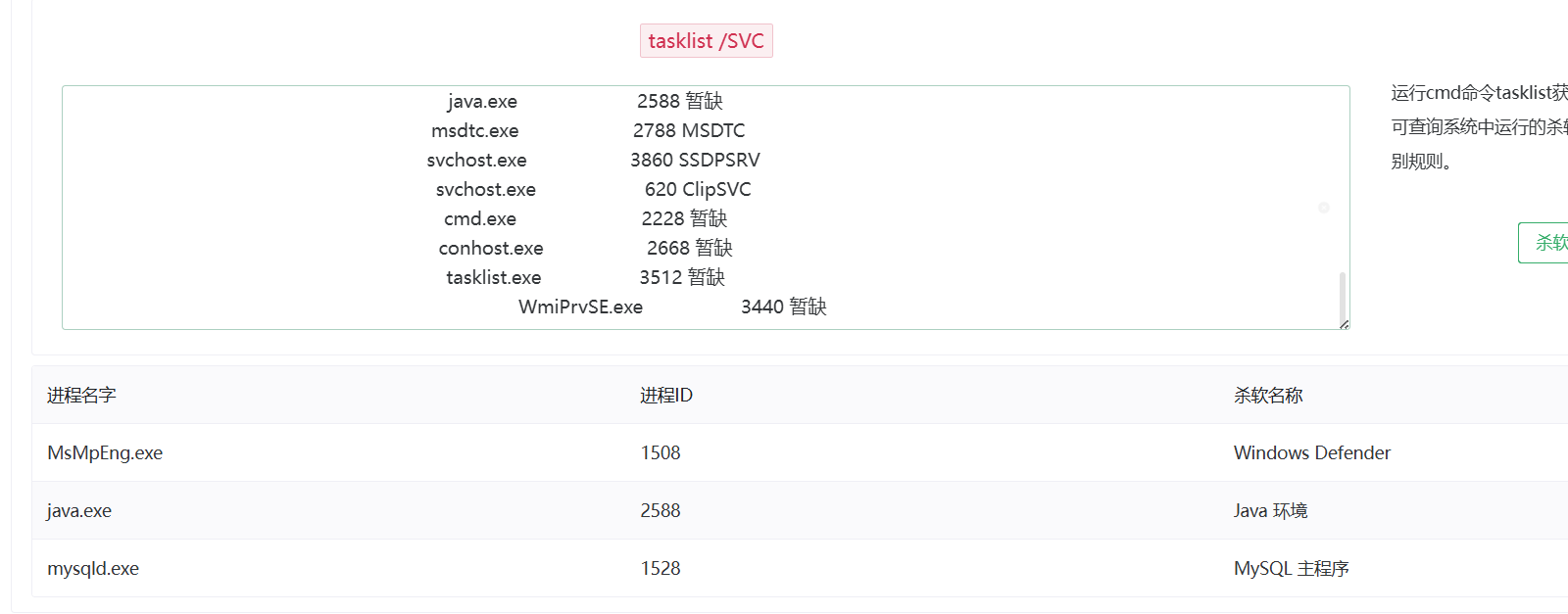Click process ID 1528 in the table
Screen dimensions: 1568x614
661,569
